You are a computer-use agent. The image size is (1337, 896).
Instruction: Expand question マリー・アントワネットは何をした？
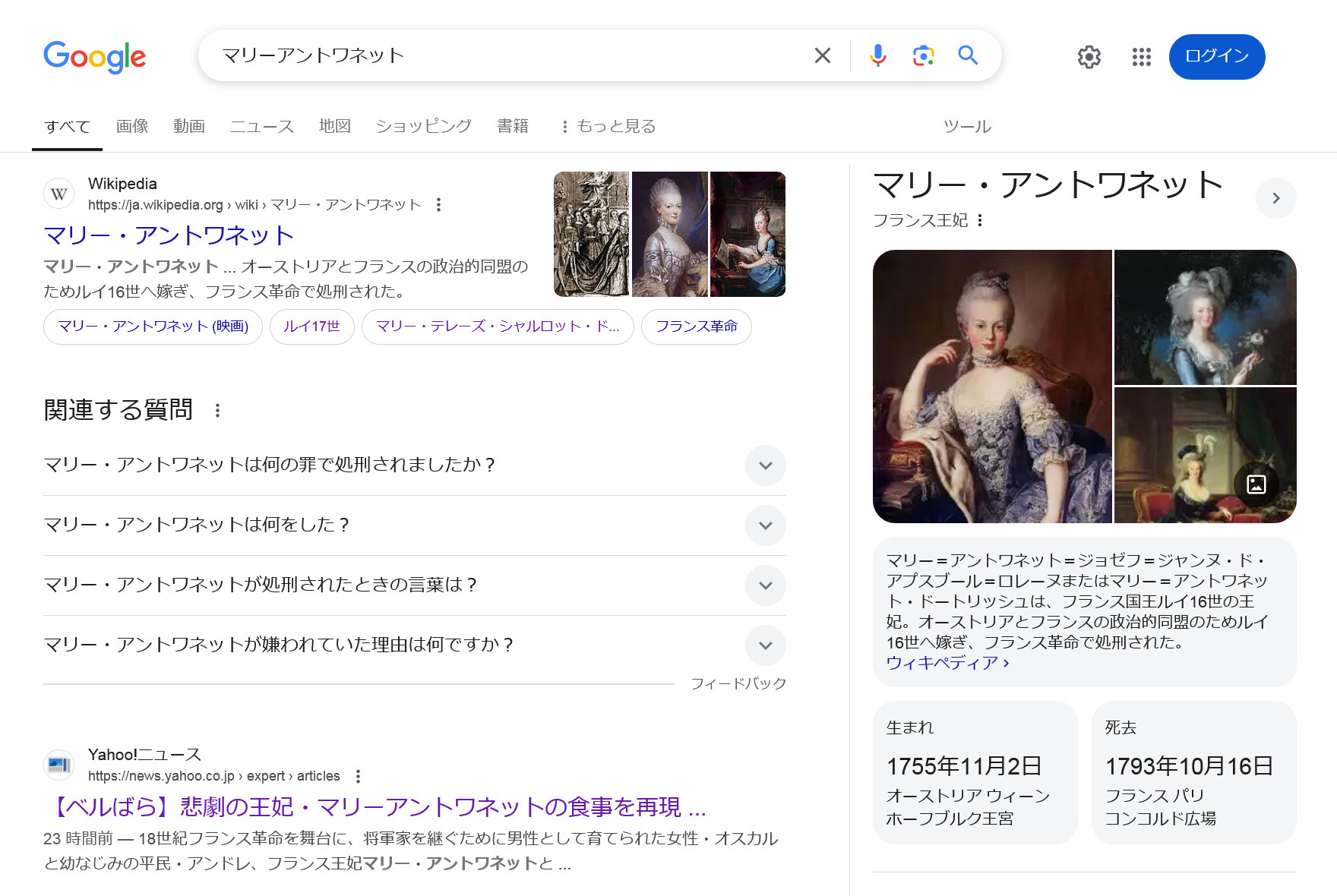[x=765, y=525]
